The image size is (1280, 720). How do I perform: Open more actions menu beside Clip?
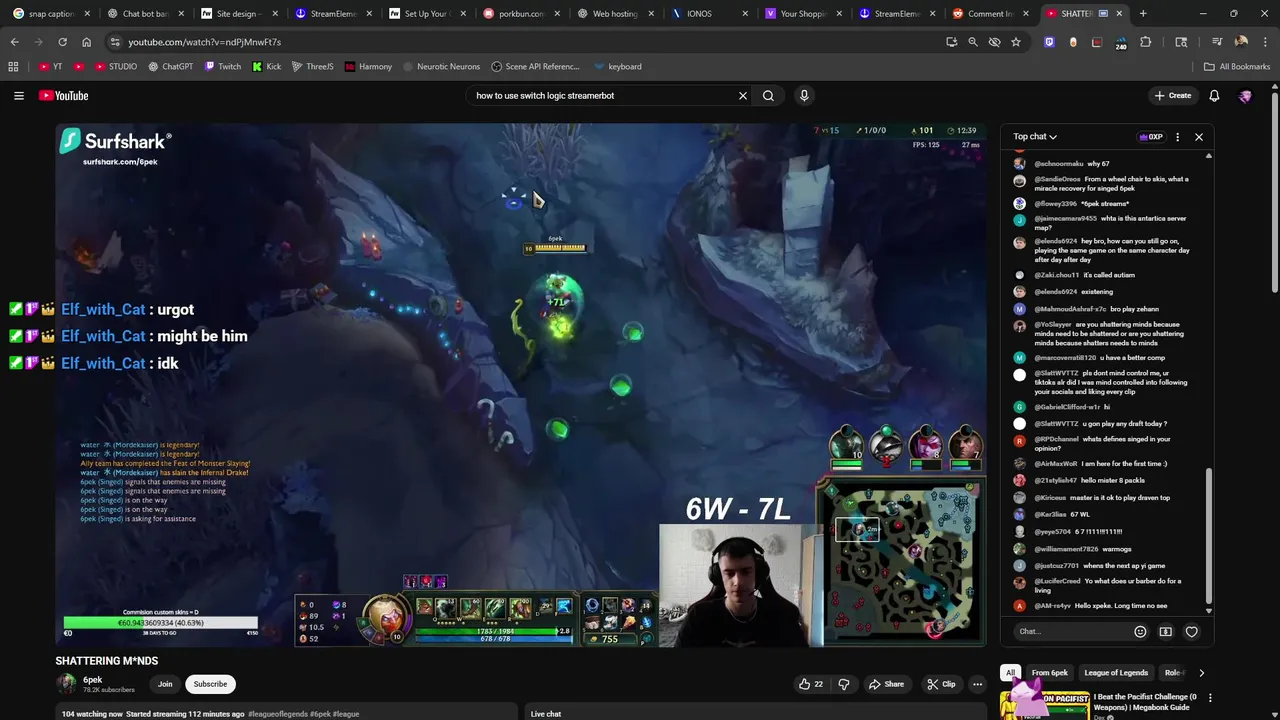pyautogui.click(x=977, y=684)
